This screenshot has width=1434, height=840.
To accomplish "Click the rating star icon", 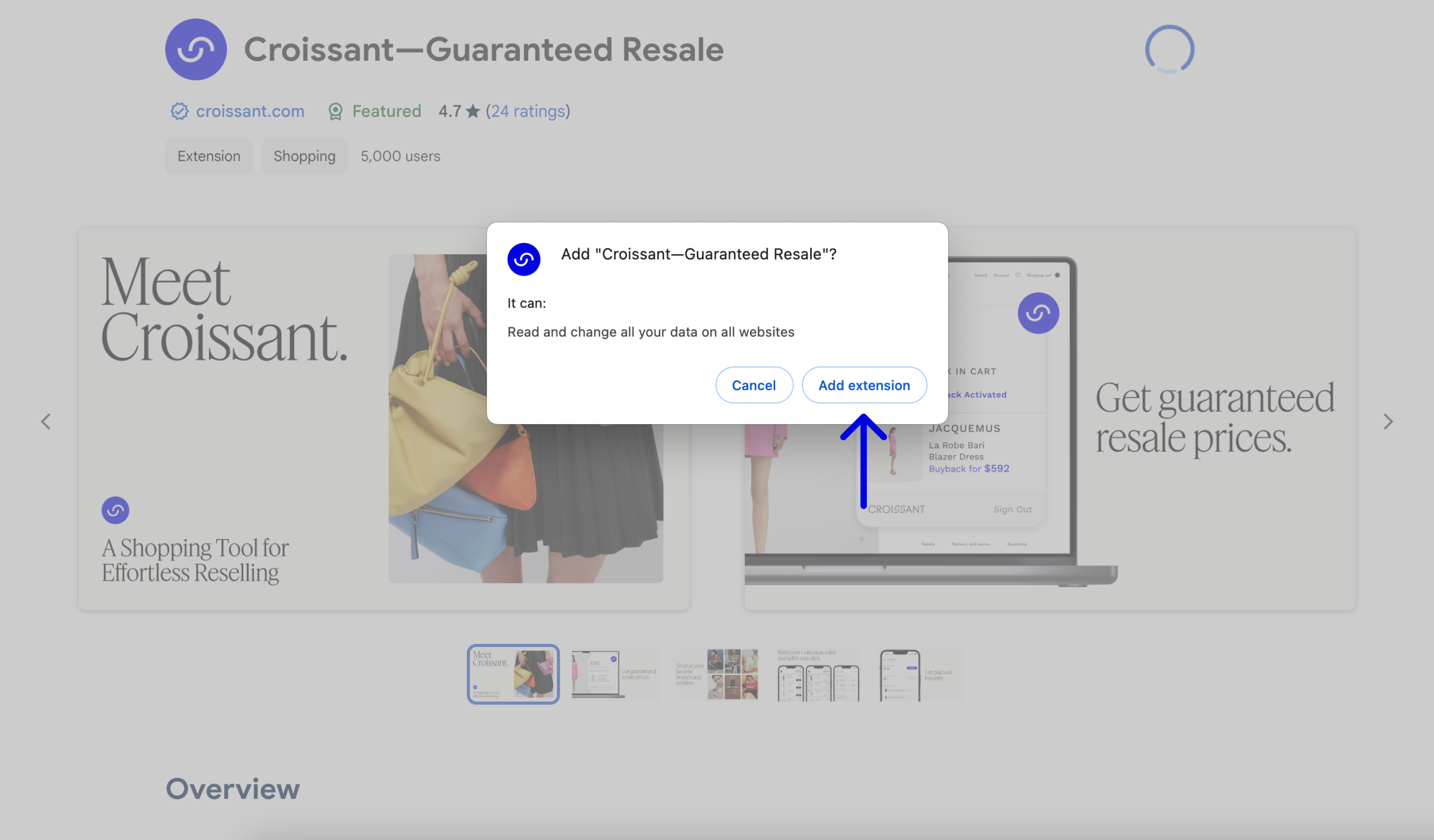I will pyautogui.click(x=473, y=111).
